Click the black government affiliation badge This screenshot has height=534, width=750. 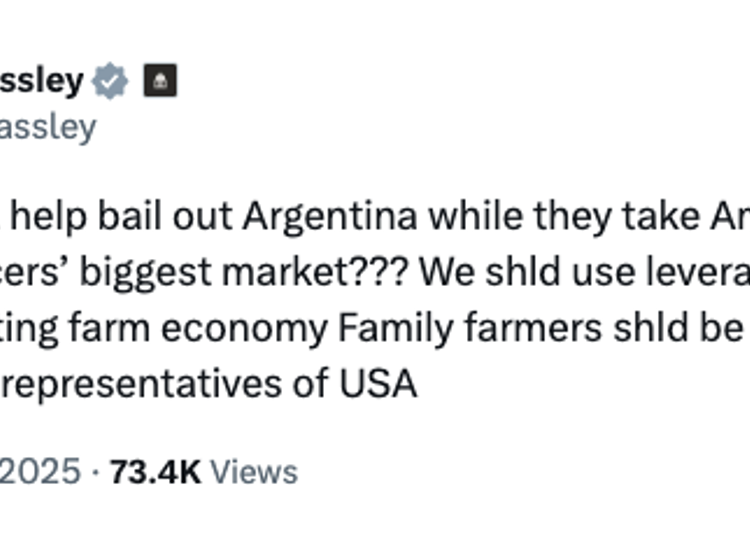pos(160,82)
